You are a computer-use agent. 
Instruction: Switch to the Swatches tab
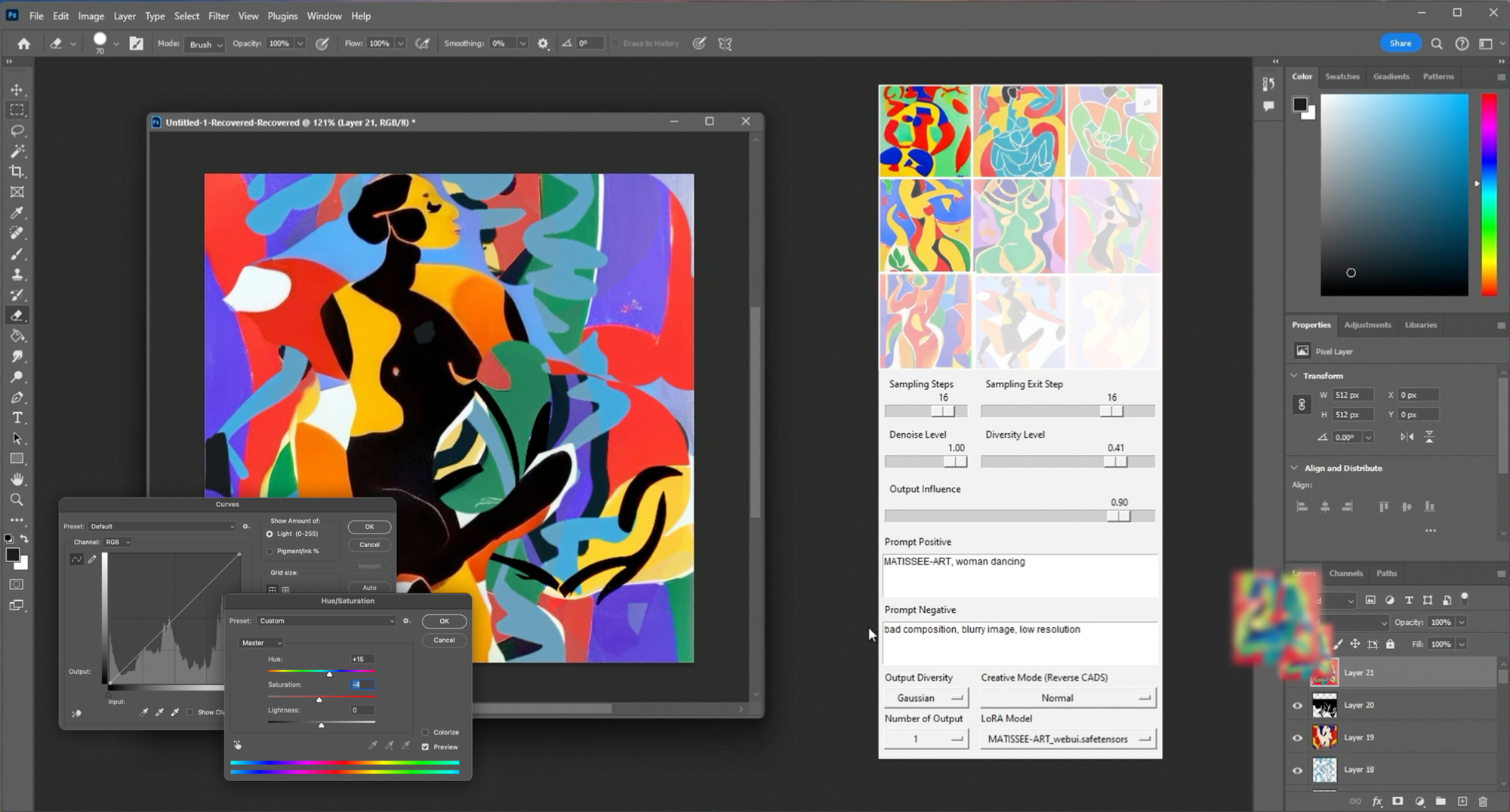click(x=1342, y=76)
